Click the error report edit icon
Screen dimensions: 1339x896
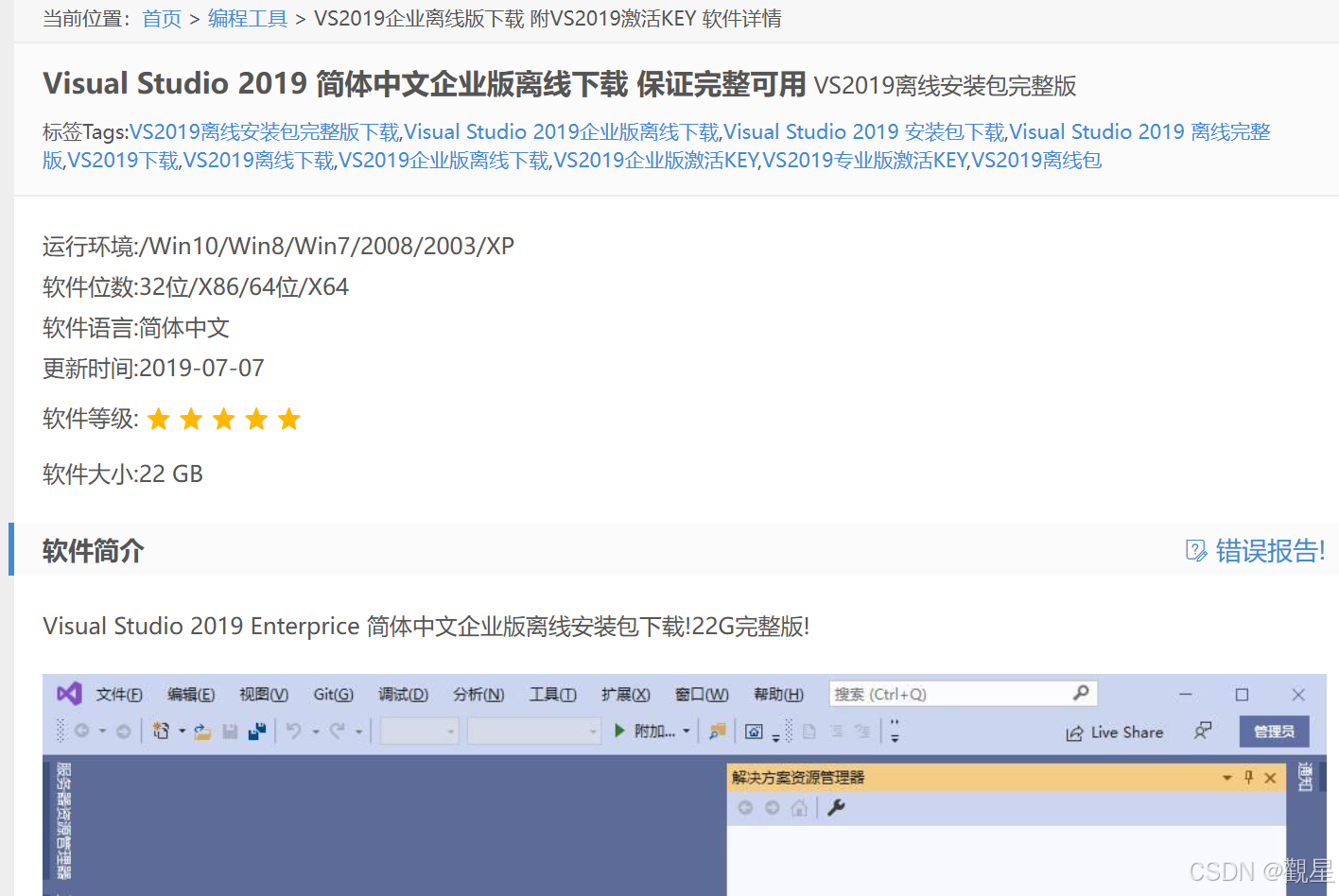tap(1196, 550)
